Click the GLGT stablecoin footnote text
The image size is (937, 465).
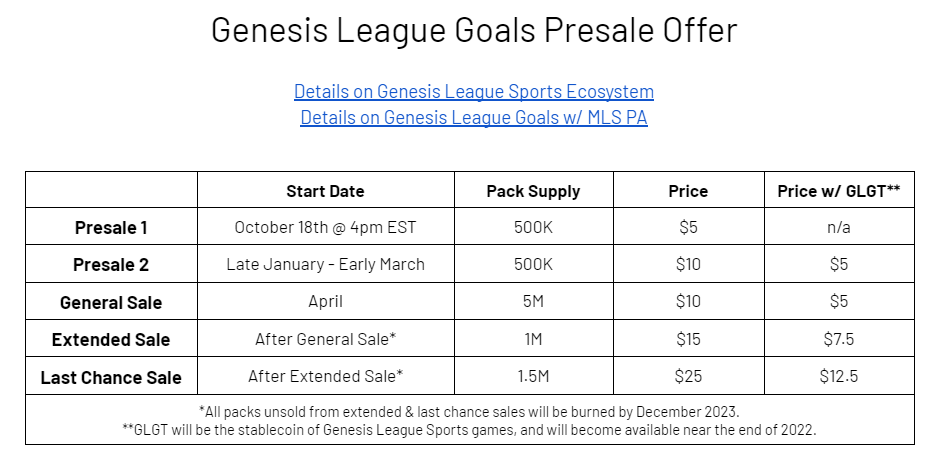[469, 429]
